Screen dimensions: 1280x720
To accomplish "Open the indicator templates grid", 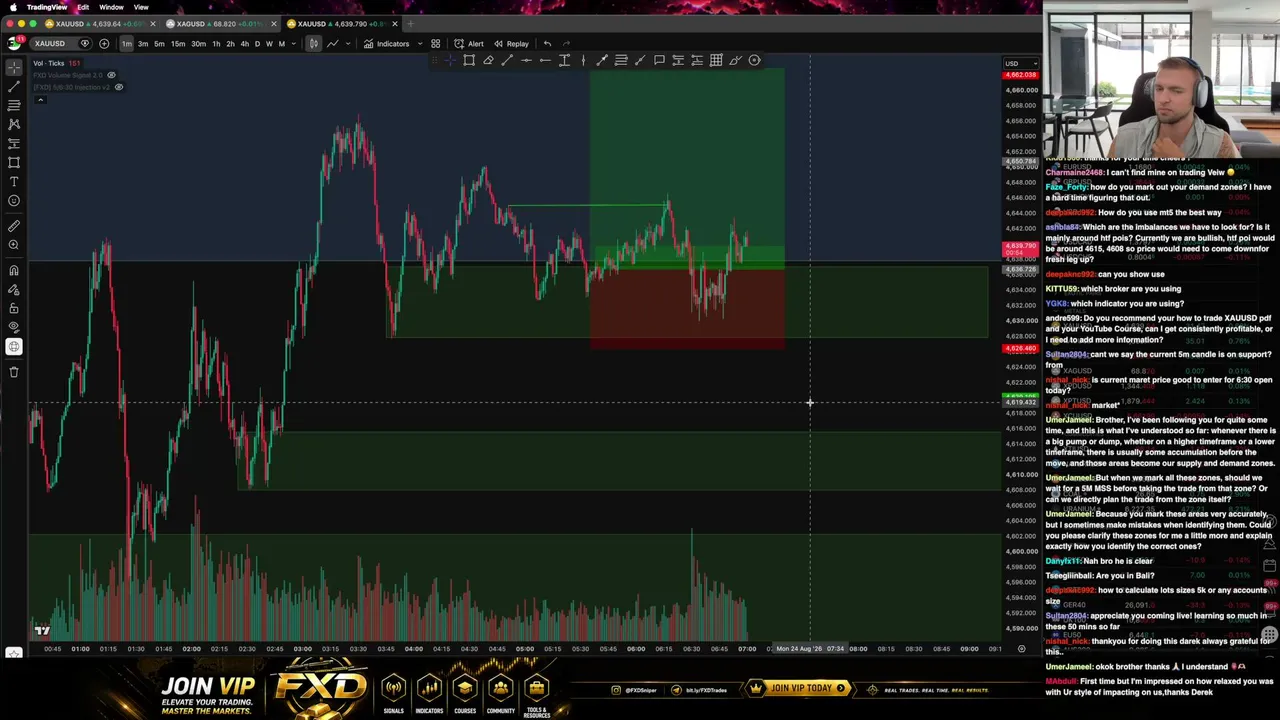I will tap(436, 44).
